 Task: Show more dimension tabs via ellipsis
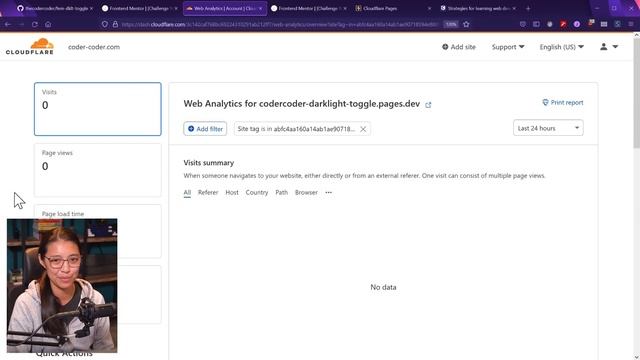329,192
